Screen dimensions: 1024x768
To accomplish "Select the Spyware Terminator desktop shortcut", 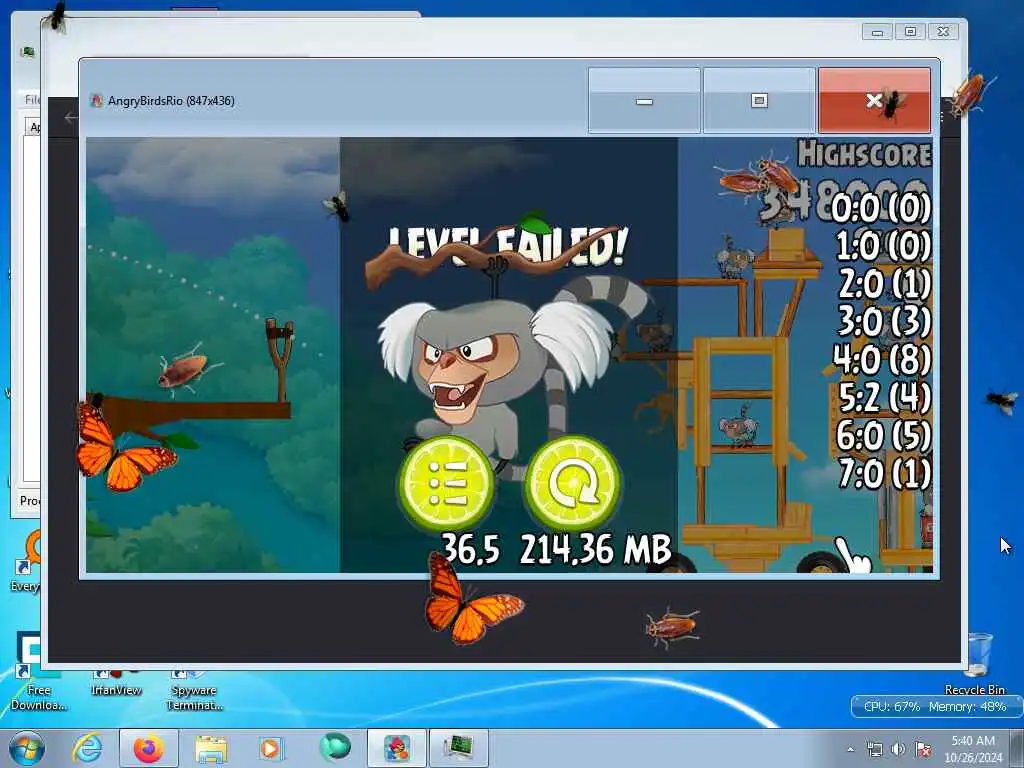I will pos(195,690).
